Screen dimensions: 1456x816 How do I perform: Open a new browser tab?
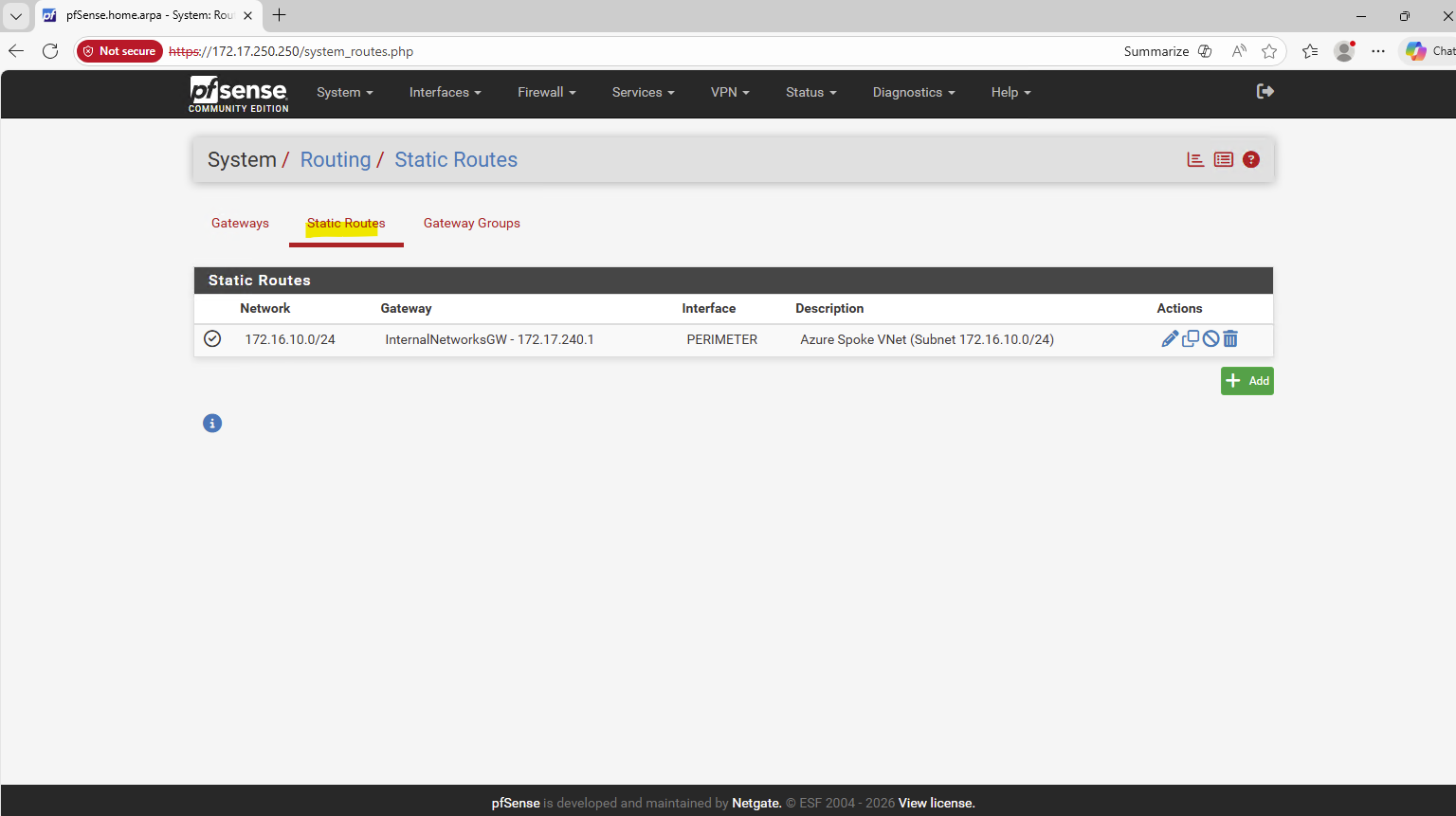click(x=279, y=15)
